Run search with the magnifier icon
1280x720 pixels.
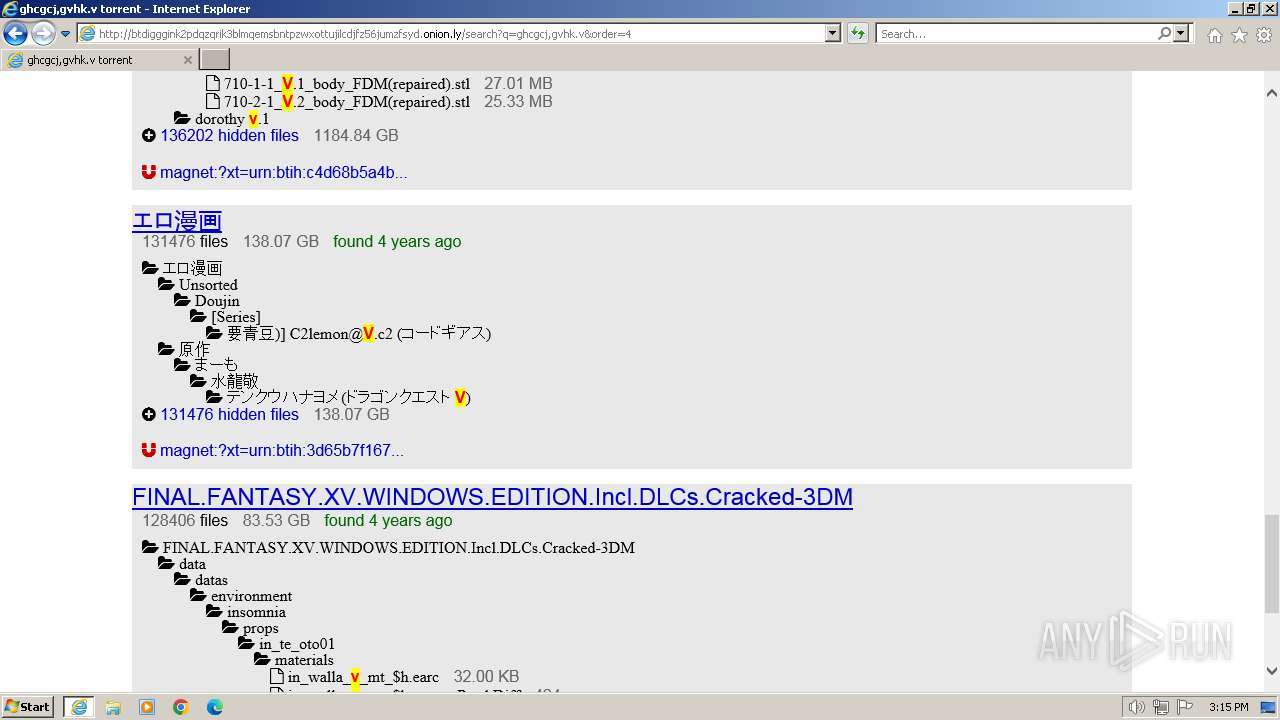(x=1164, y=34)
